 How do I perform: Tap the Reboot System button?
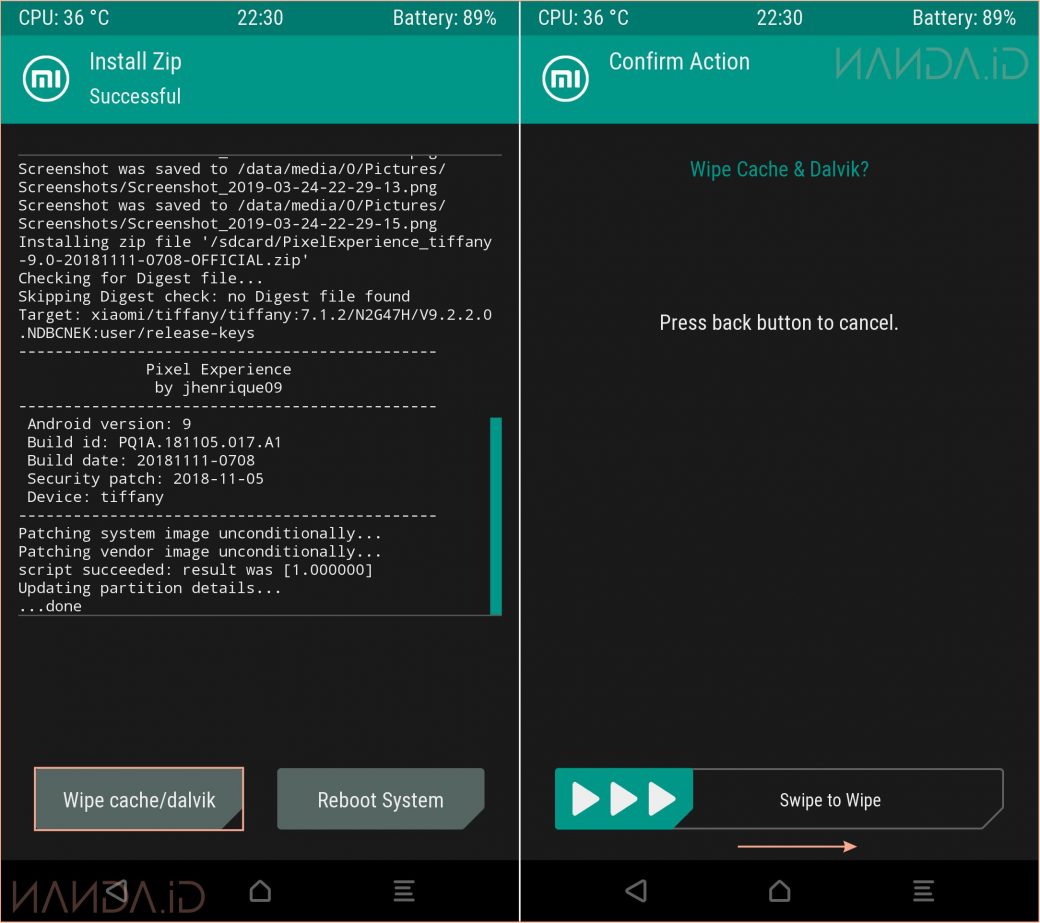pyautogui.click(x=380, y=799)
